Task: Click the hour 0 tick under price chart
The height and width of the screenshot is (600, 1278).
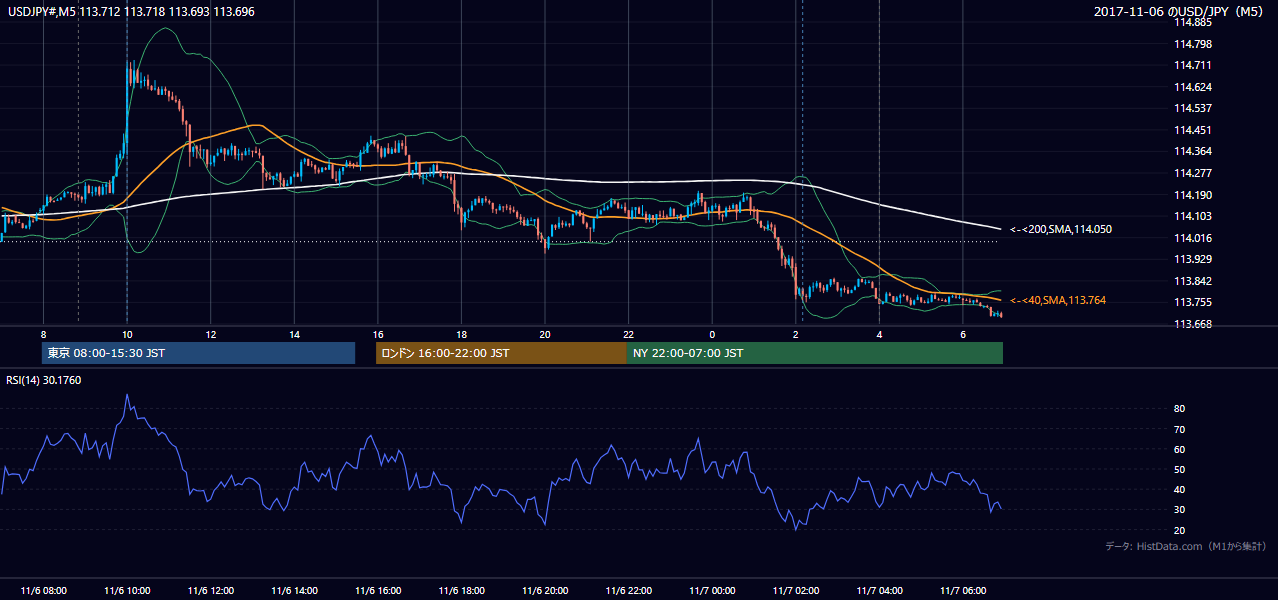Action: point(712,334)
